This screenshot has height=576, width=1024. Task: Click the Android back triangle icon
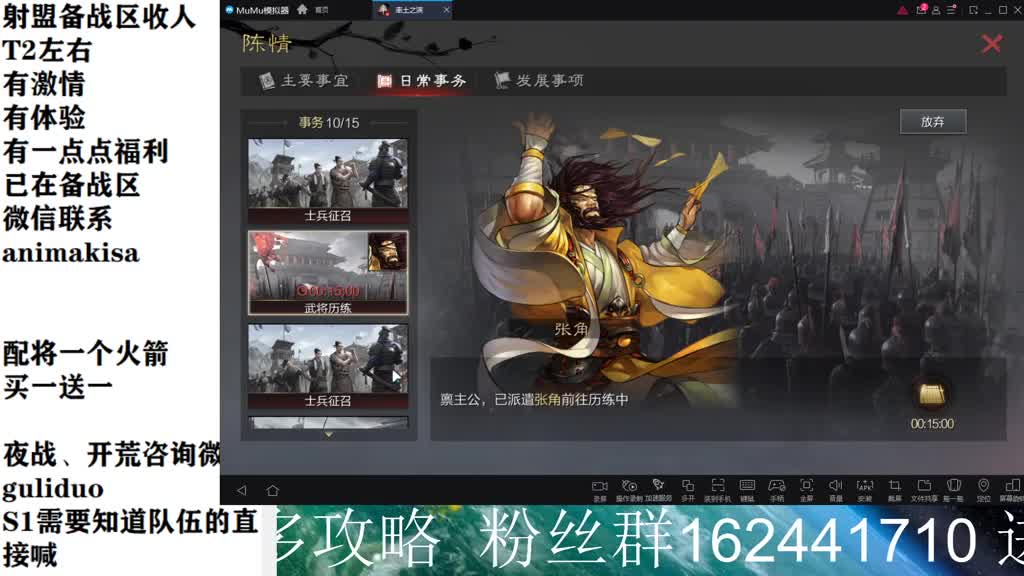[242, 490]
